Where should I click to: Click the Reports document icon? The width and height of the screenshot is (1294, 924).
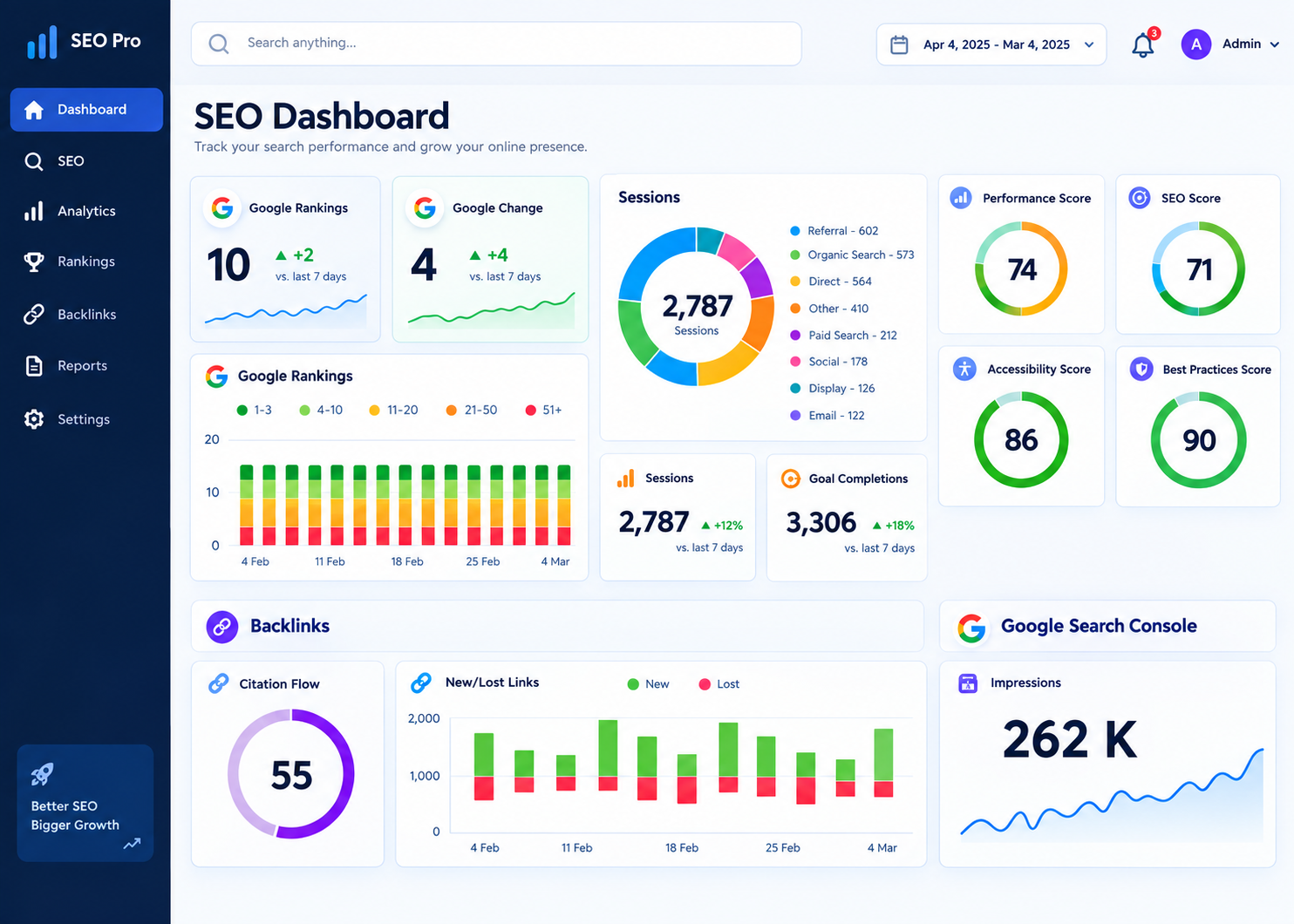(34, 366)
